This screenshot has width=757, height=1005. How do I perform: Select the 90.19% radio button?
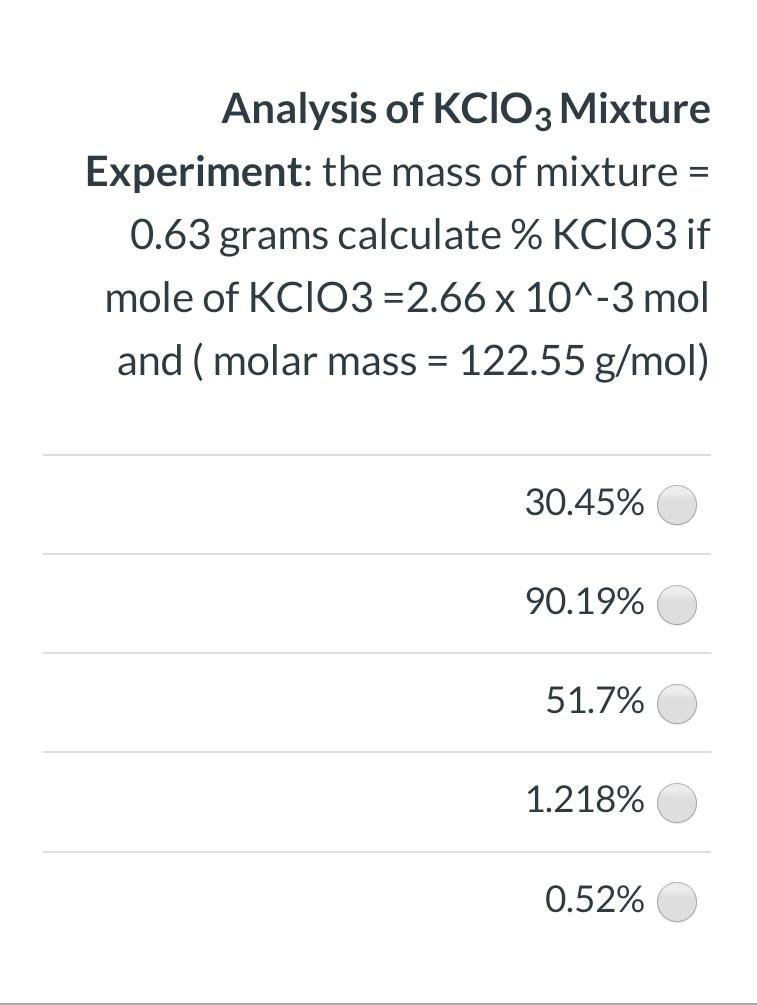tap(676, 603)
